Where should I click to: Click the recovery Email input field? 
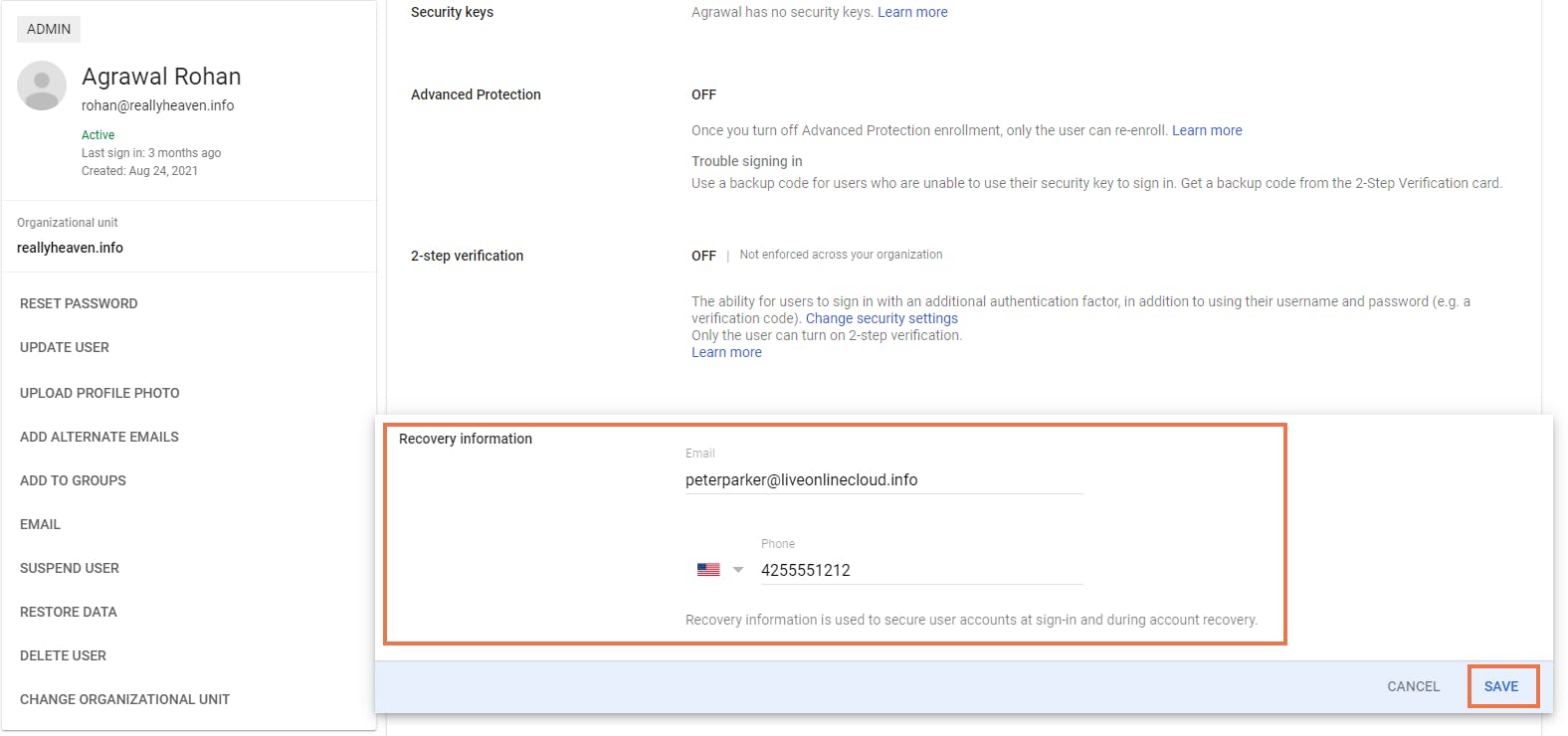tap(882, 479)
